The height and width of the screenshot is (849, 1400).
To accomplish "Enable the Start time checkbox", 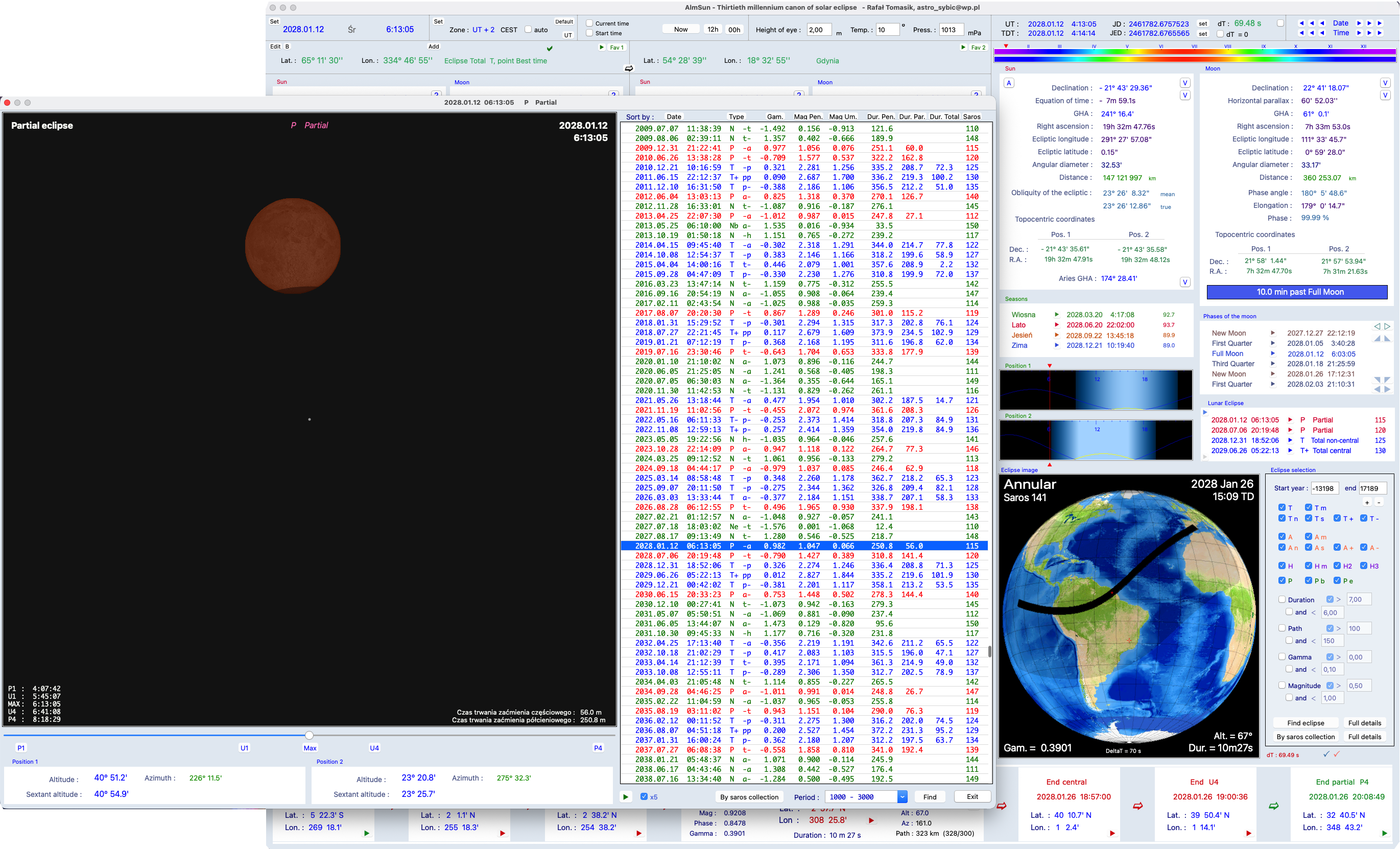I will pos(590,33).
